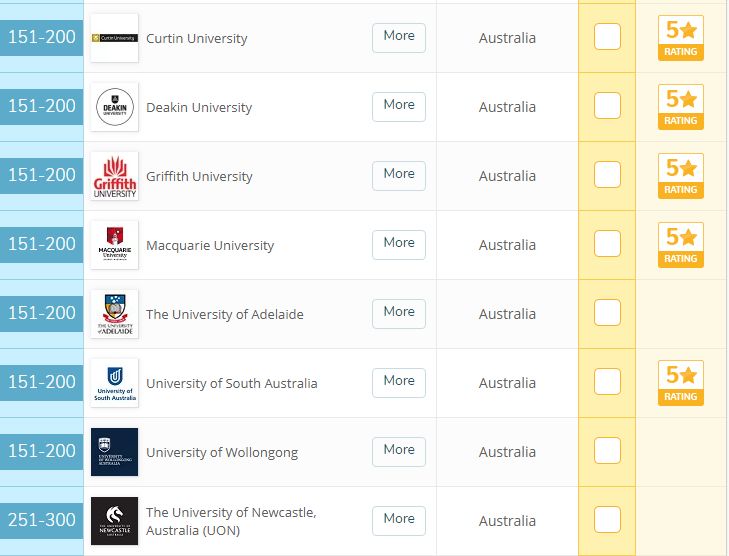729x556 pixels.
Task: Open The University of Newcastle, Australia link
Action: (231, 521)
